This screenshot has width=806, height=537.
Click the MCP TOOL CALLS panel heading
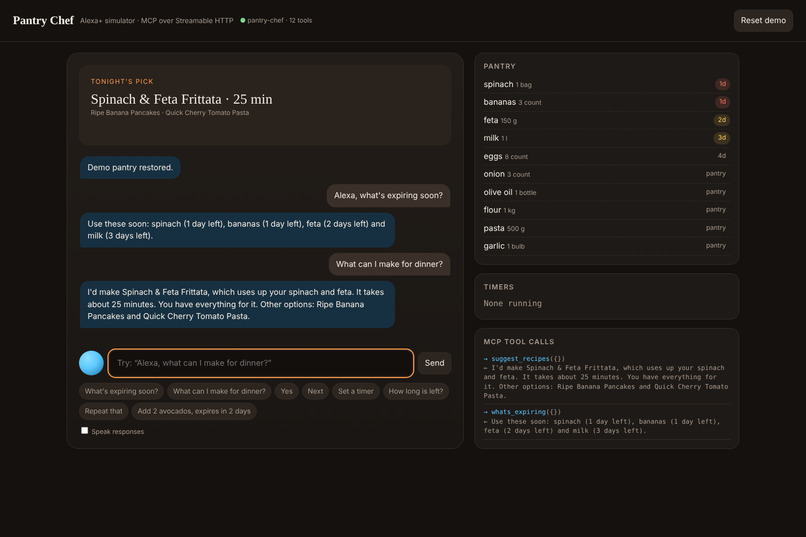point(519,342)
